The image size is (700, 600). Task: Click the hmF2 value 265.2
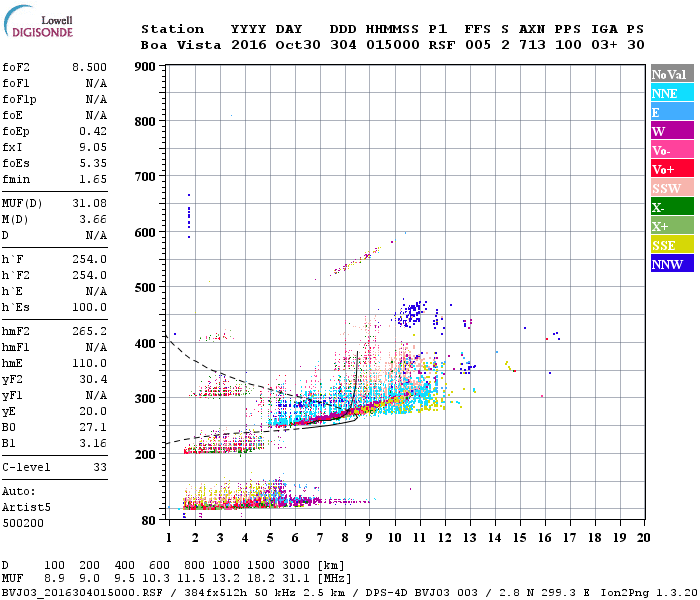click(x=89, y=332)
